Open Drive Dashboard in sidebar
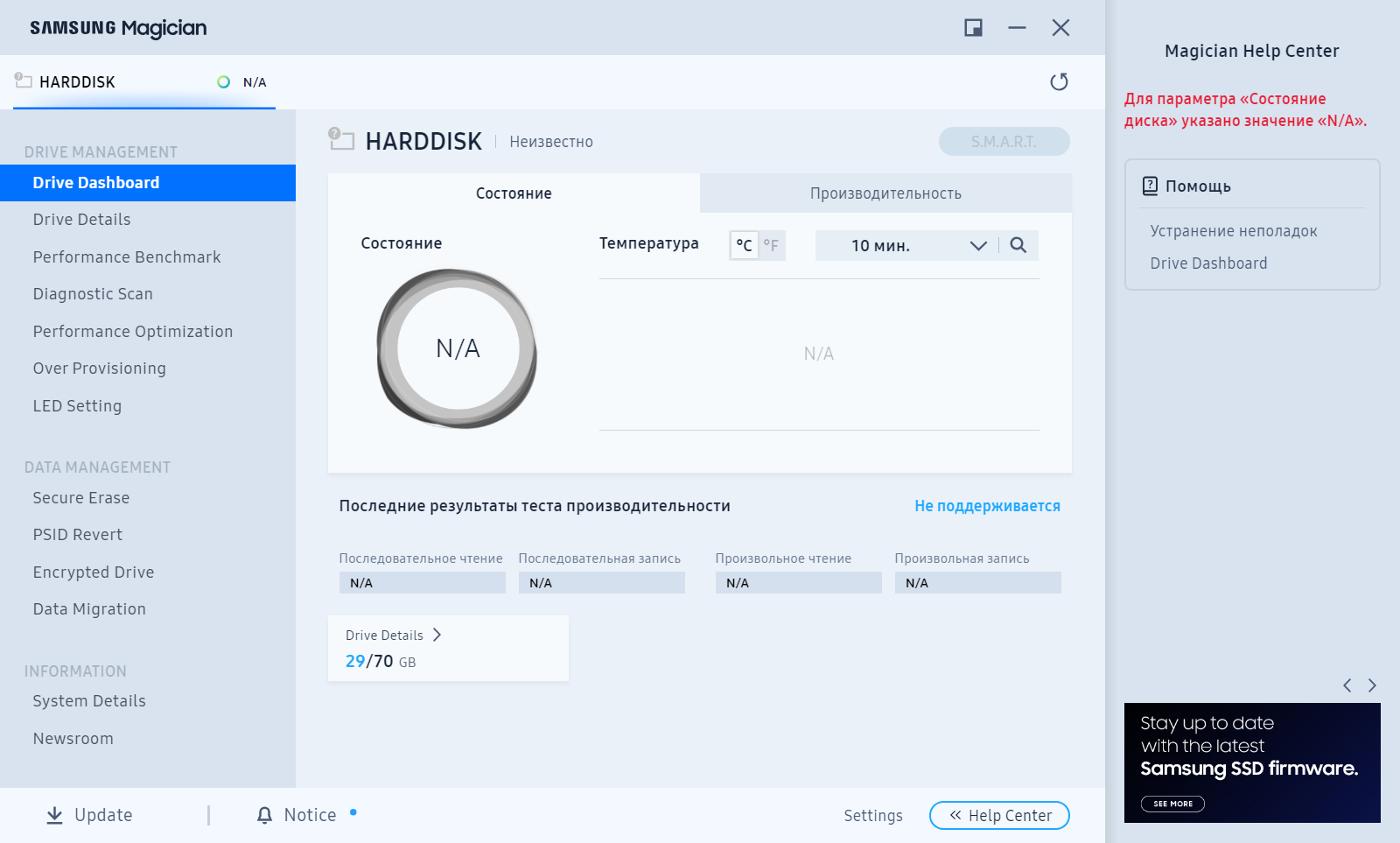 click(x=148, y=183)
